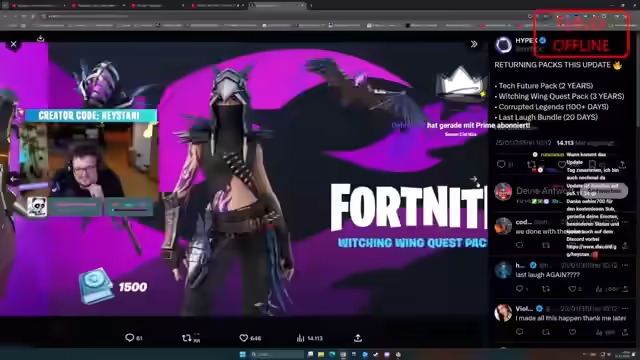Open the HYPEX profile avatar
Image resolution: width=640 pixels, height=360 pixels.
[503, 44]
